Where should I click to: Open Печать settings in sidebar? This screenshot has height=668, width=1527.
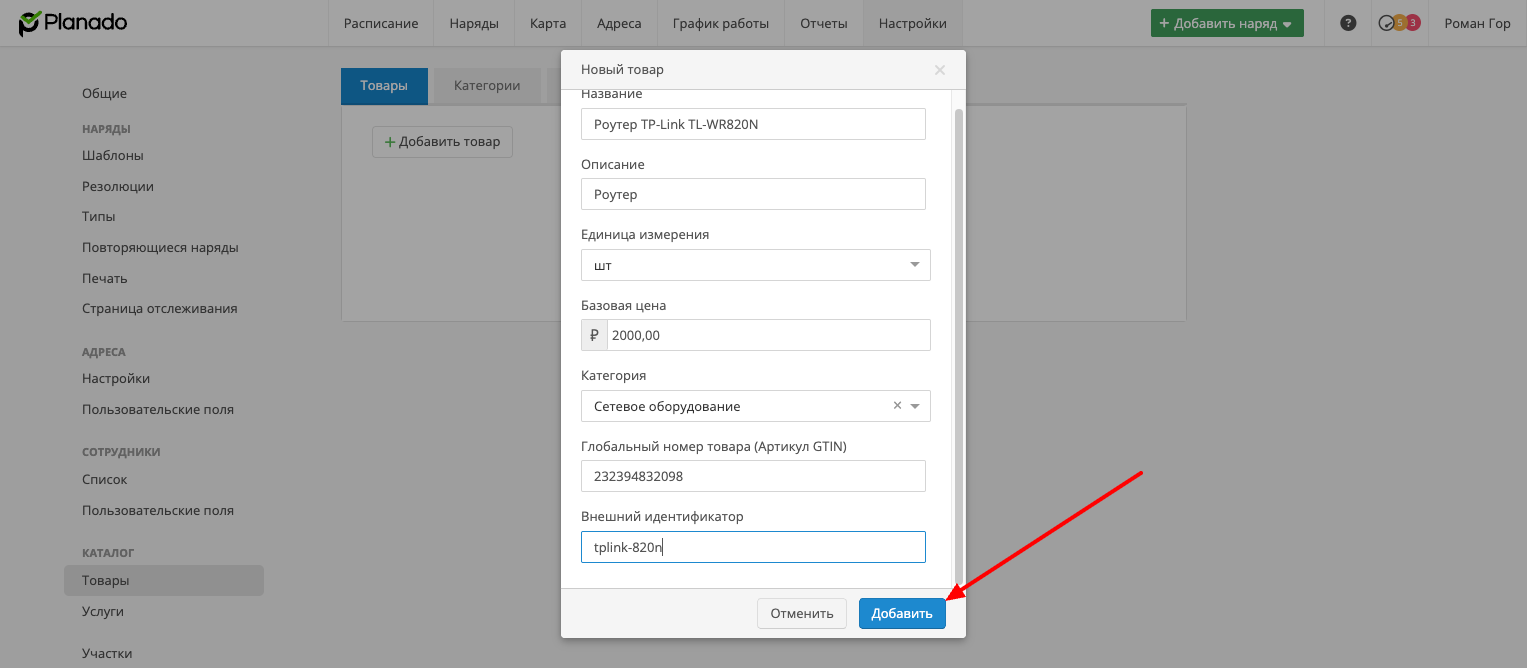(105, 279)
